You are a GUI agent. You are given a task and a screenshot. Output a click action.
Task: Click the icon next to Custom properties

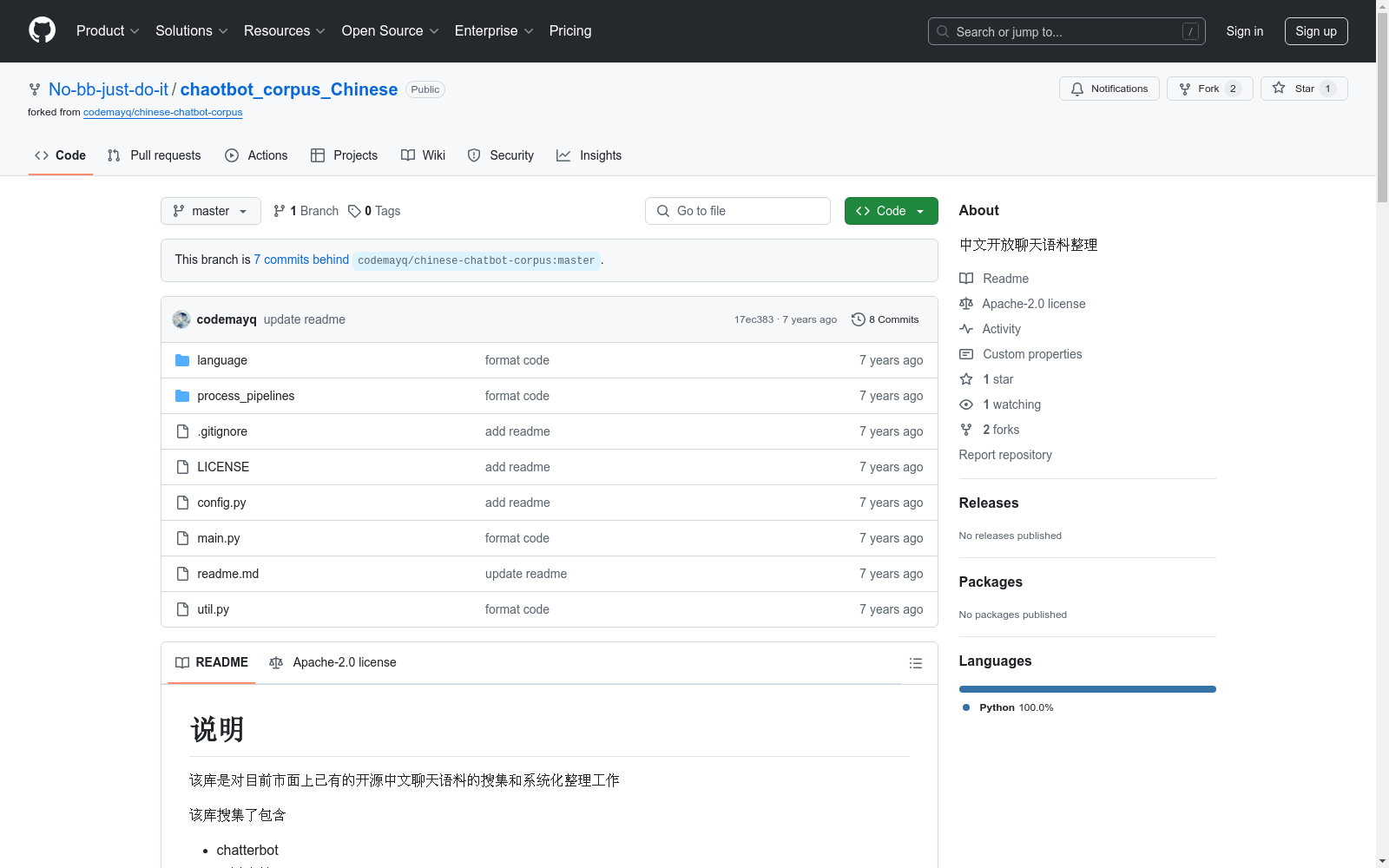click(966, 354)
